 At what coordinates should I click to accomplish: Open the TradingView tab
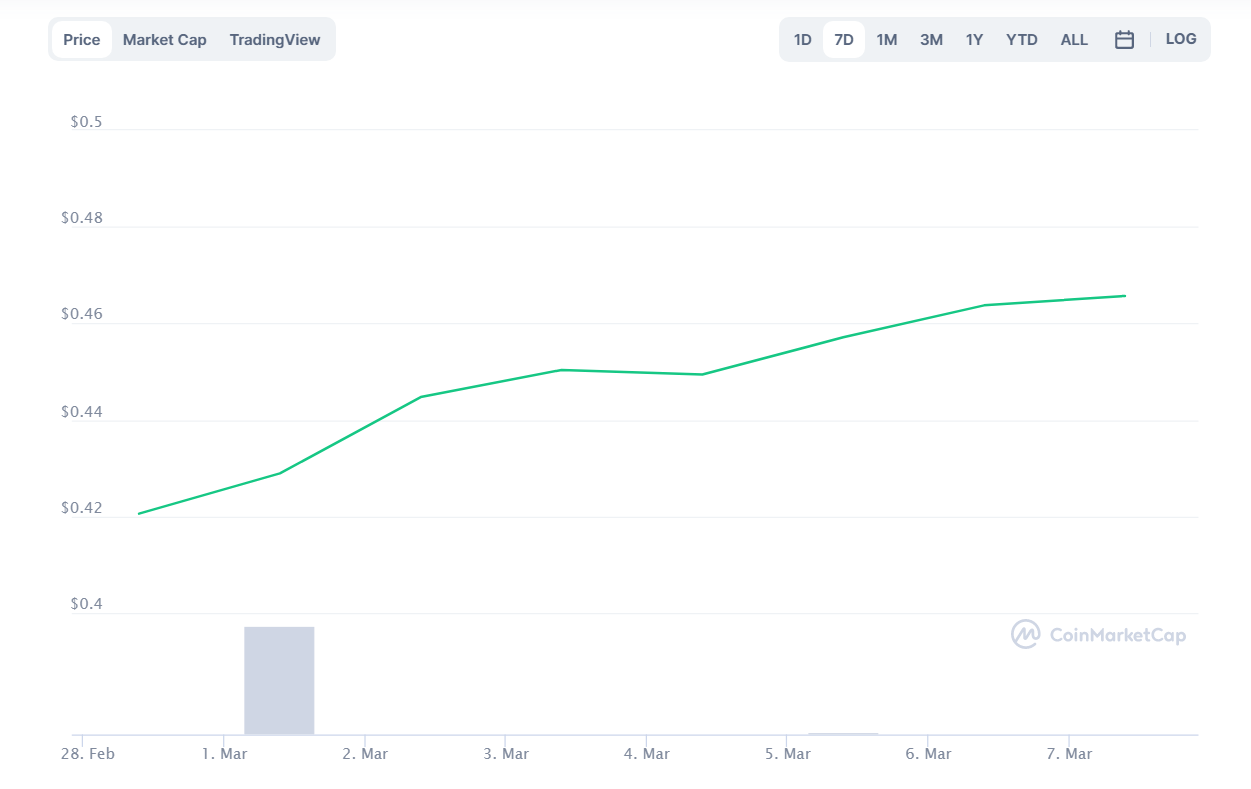coord(275,40)
